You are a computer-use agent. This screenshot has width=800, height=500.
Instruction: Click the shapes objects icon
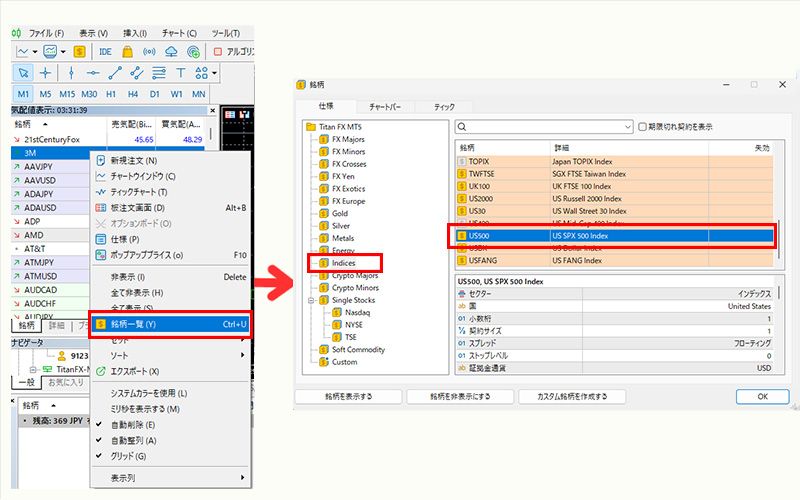[x=202, y=73]
